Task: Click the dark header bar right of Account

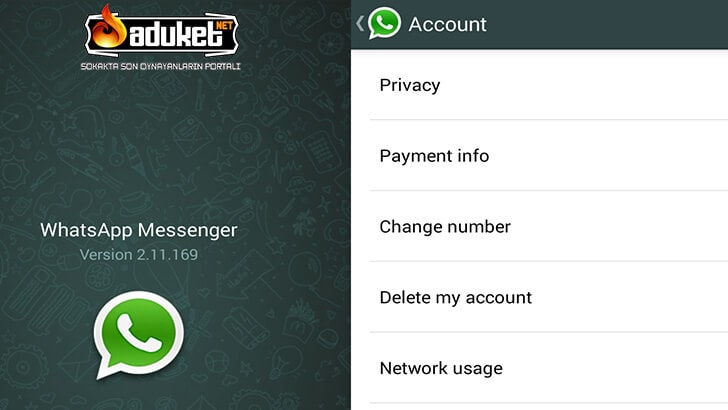Action: tap(607, 24)
